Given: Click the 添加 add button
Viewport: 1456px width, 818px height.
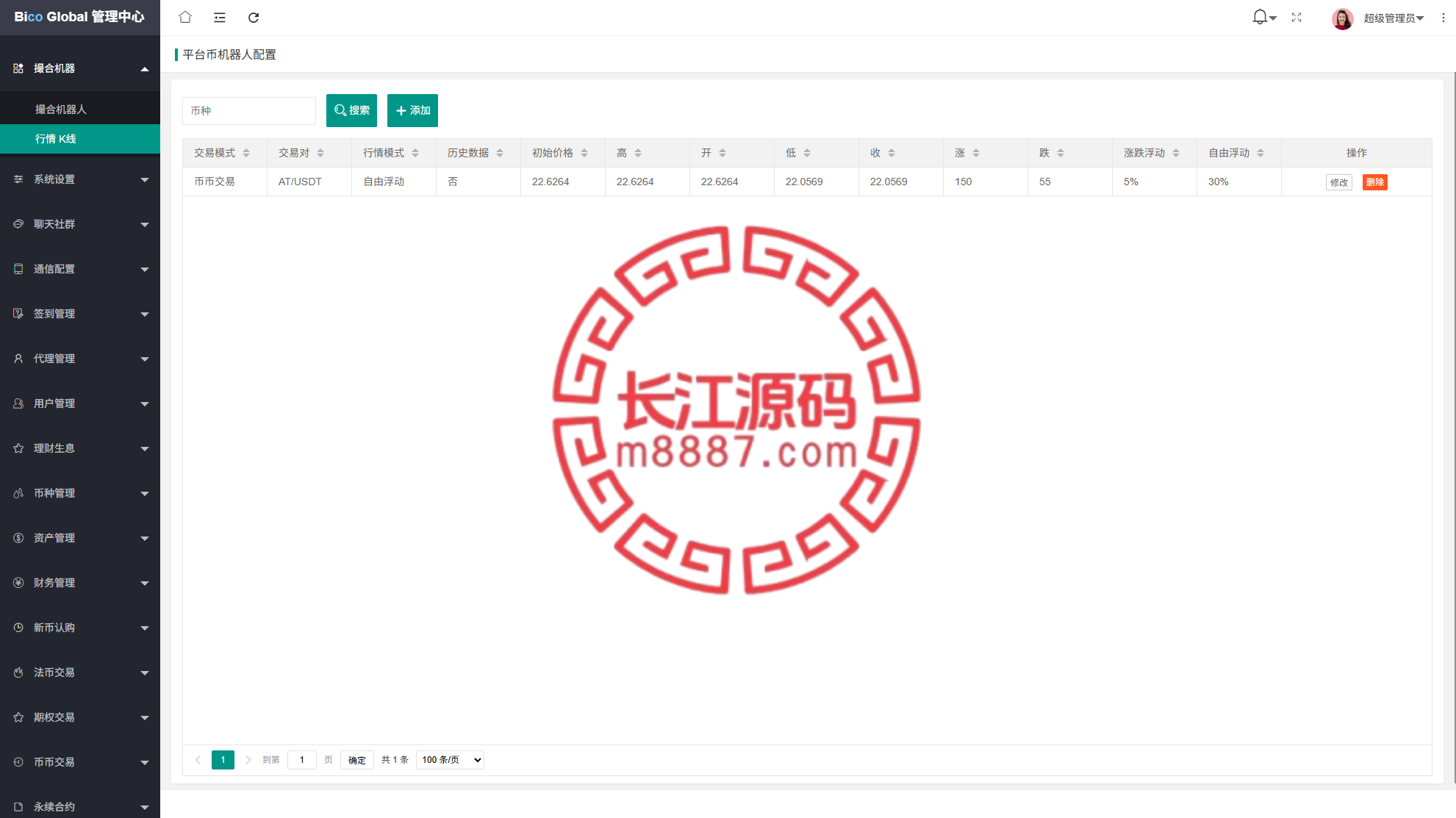Looking at the screenshot, I should [x=412, y=110].
